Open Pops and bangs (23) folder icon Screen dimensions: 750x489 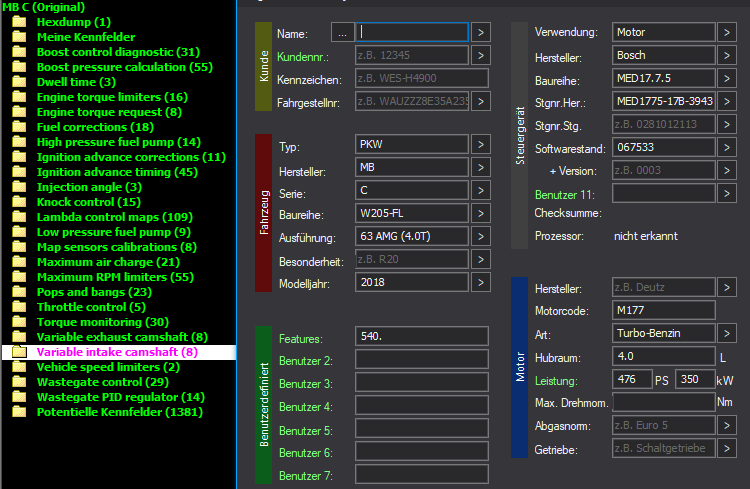point(19,292)
